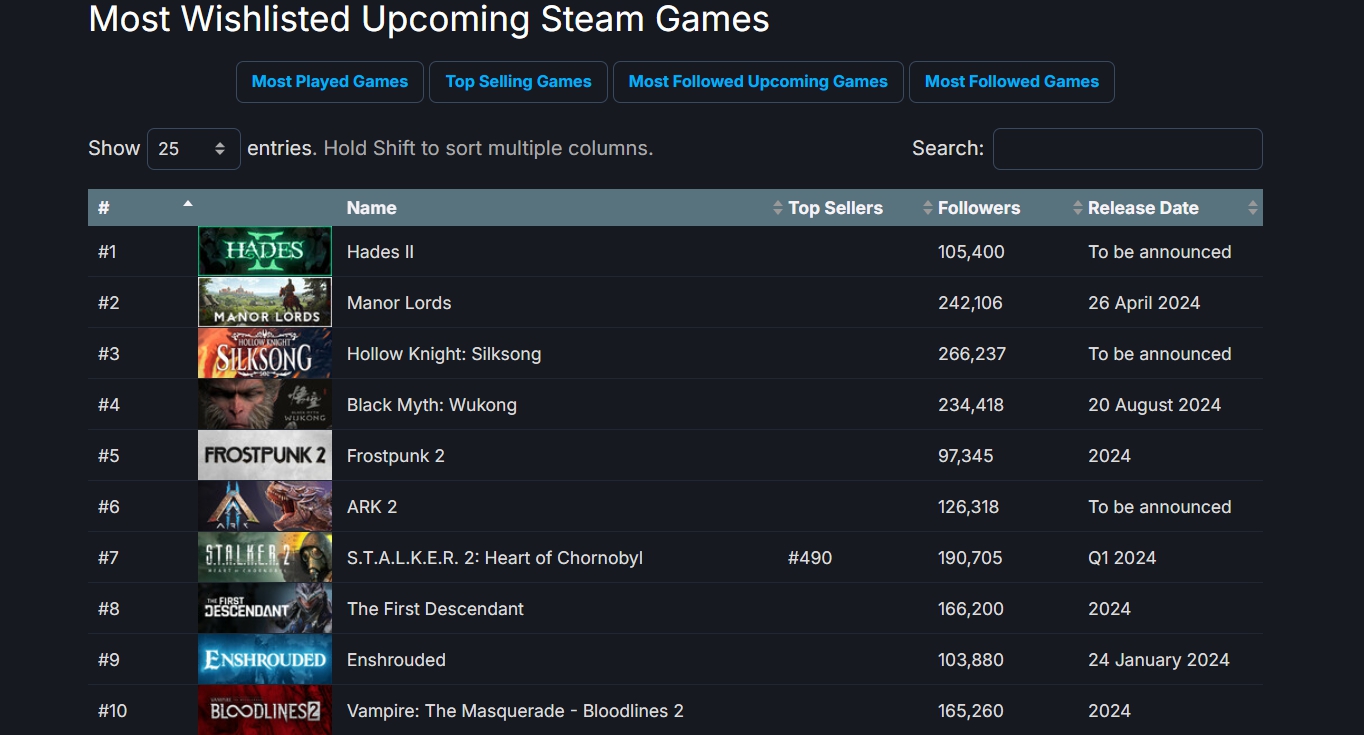Select the 20 August 2024 release date
1364x735 pixels.
1155,405
